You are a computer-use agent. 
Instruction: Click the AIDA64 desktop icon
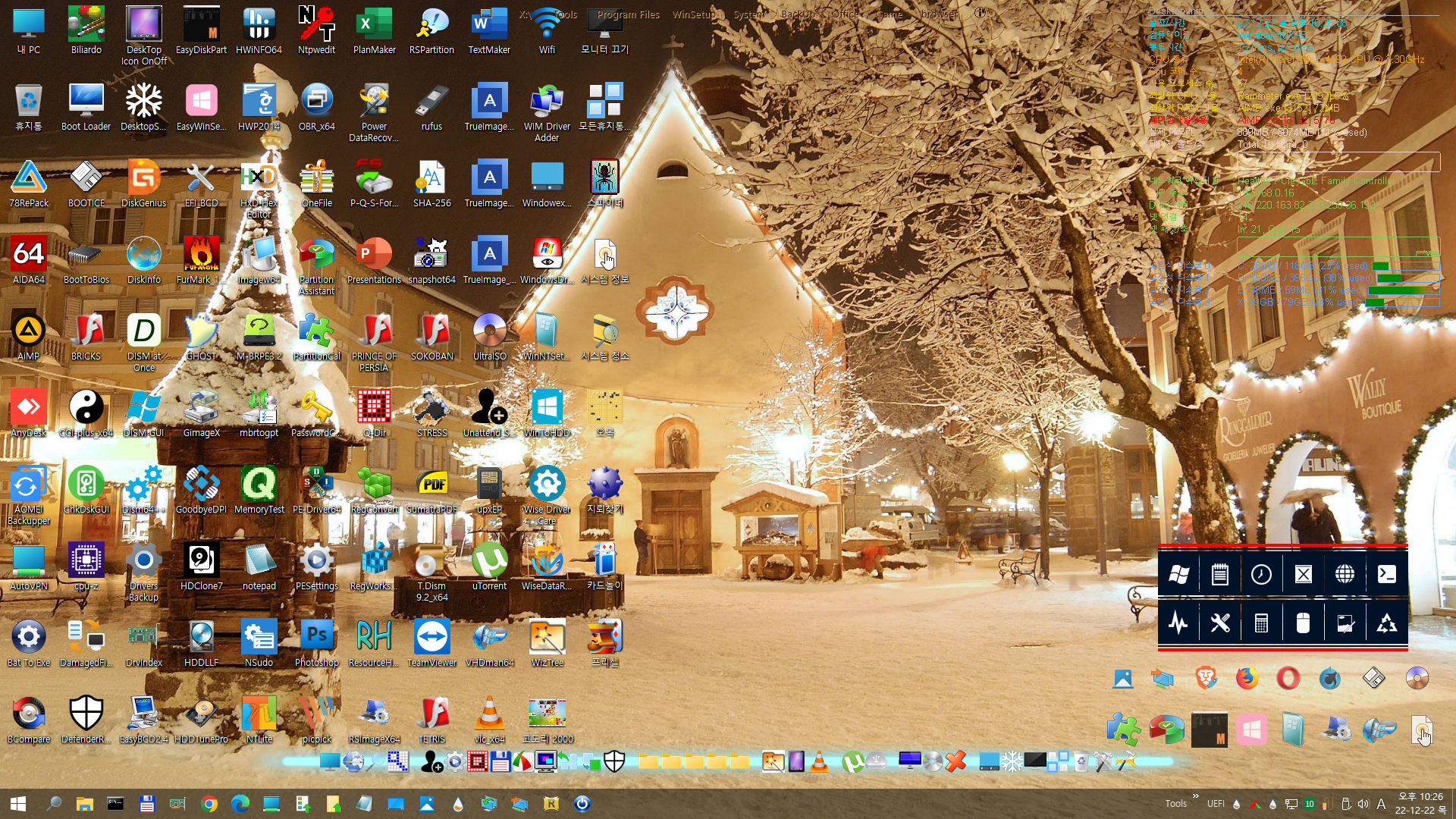29,260
